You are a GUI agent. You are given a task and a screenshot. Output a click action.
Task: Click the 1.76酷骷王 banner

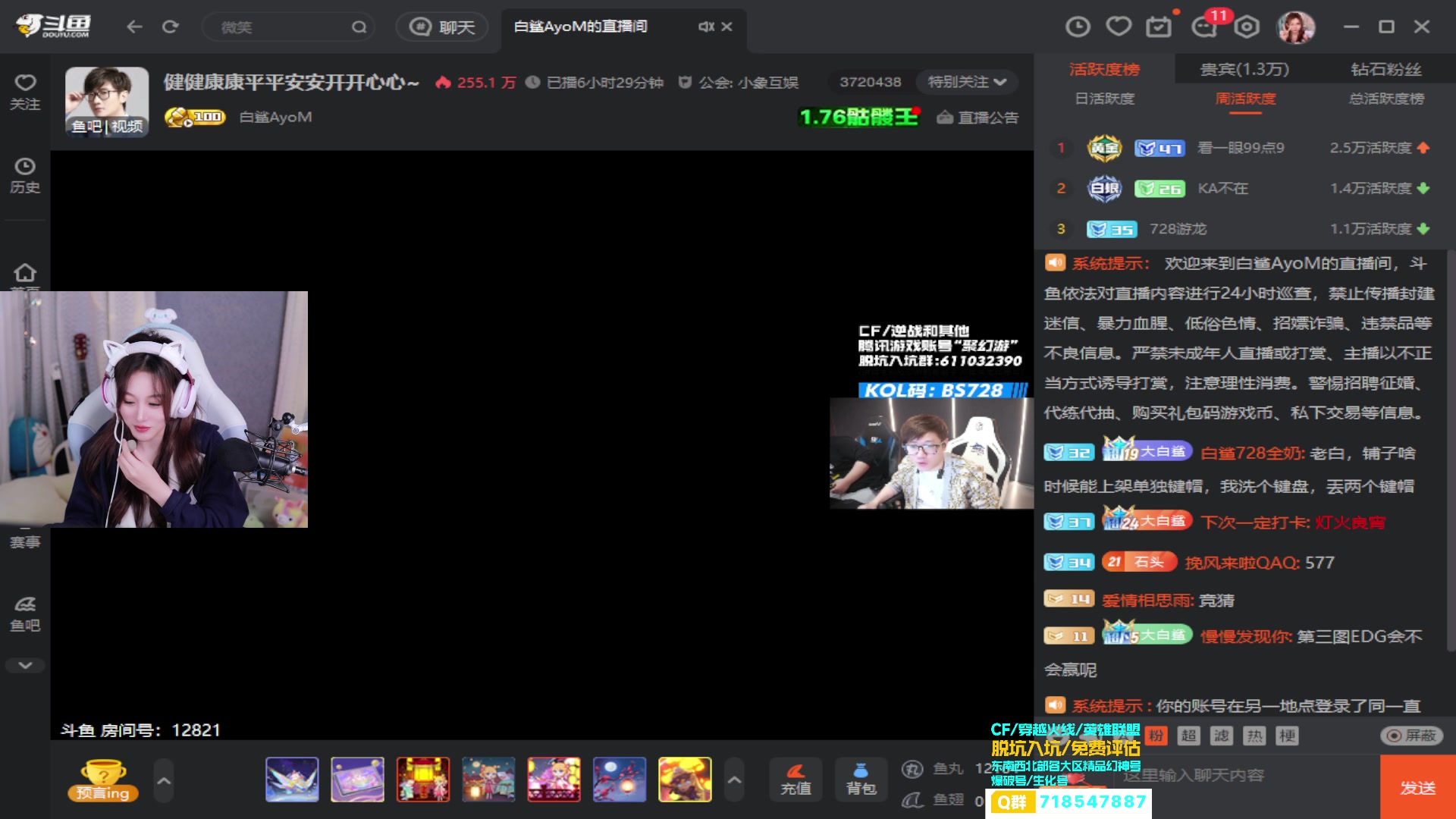click(859, 117)
